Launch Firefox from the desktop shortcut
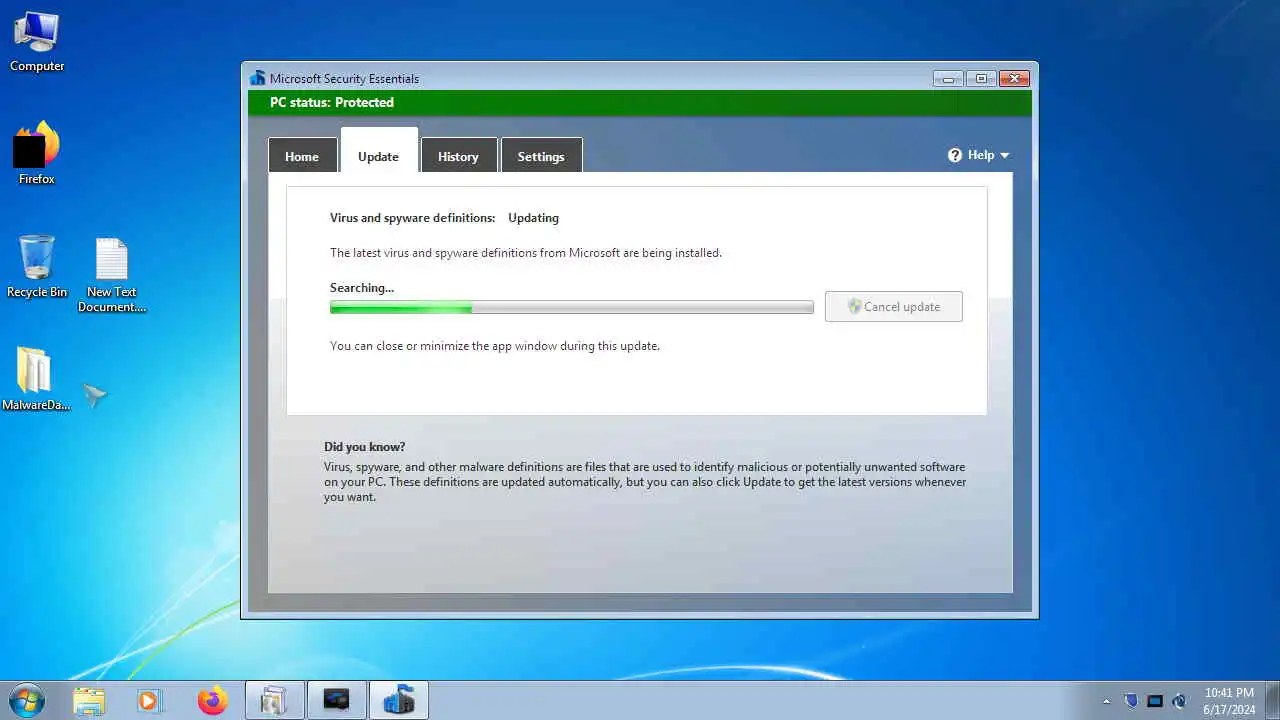Viewport: 1280px width, 720px height. [x=37, y=154]
